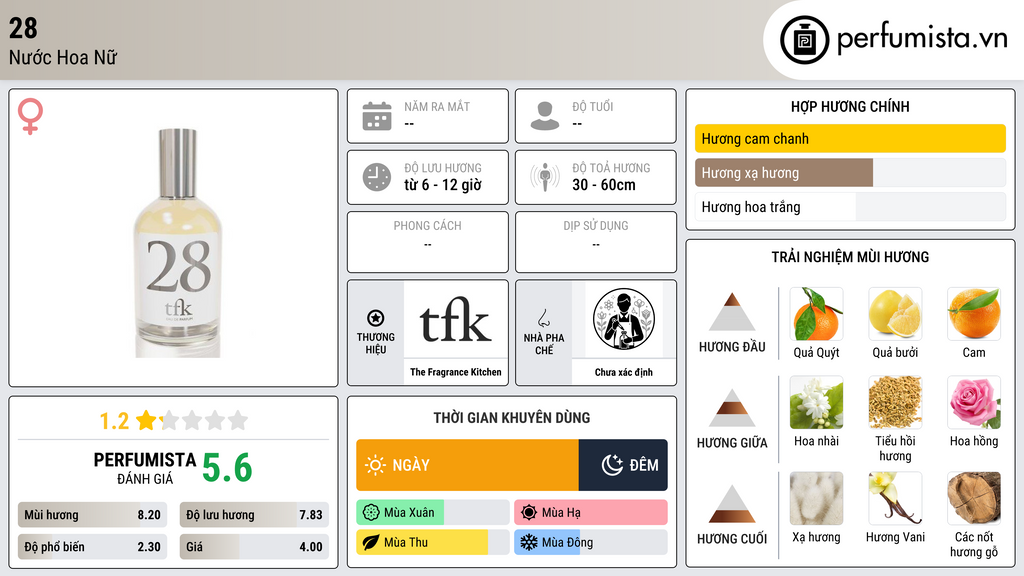Click the filled gold rating star
1024x576 pixels.
146,420
